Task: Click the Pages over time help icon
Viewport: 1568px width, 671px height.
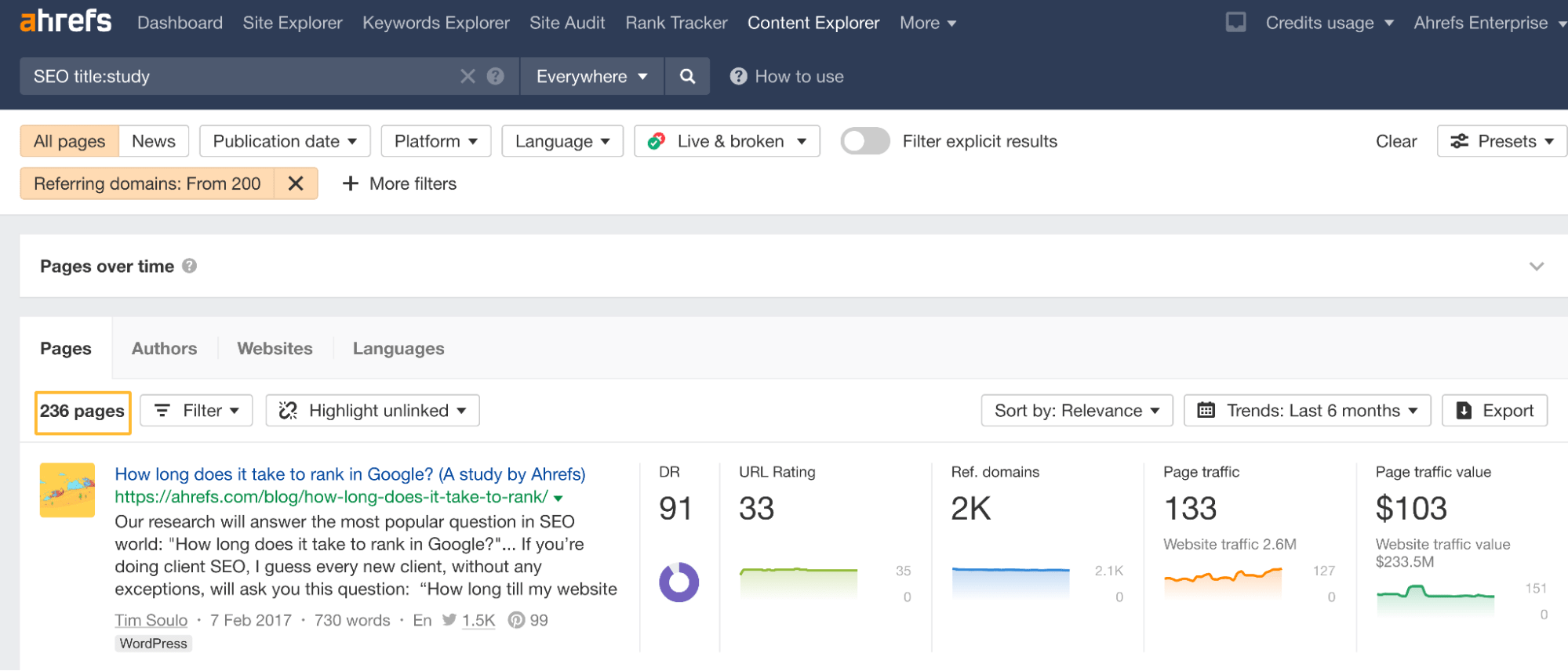Action: [x=189, y=267]
